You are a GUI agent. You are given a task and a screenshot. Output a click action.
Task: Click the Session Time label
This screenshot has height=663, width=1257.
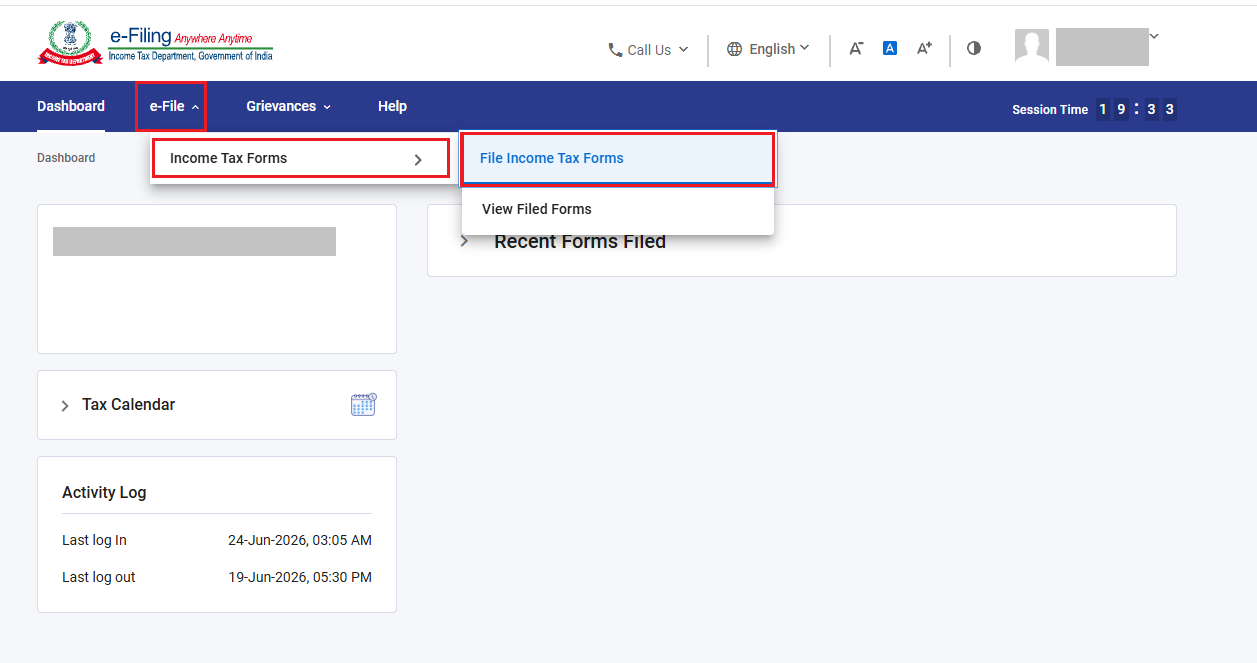(1050, 110)
